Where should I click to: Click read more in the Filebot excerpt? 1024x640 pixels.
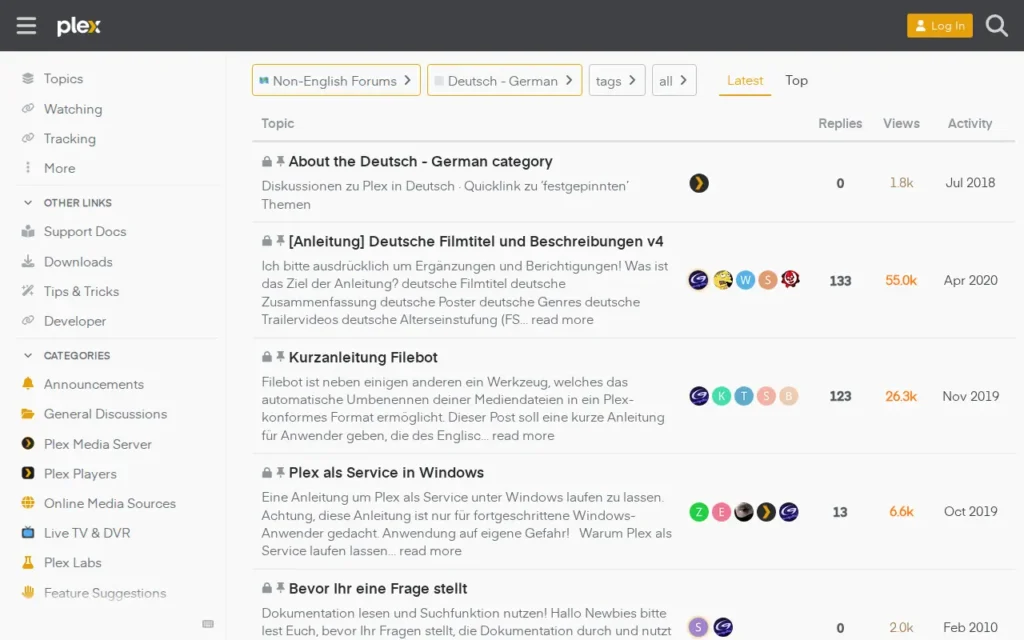pos(522,435)
